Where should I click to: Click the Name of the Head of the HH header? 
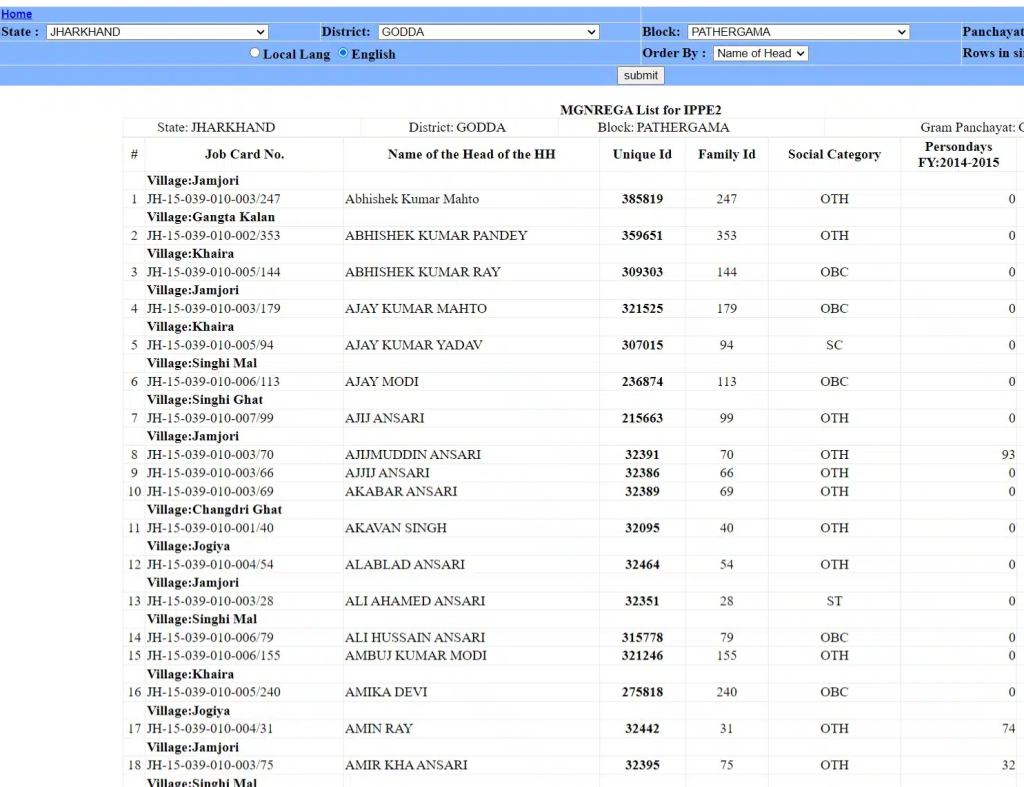(472, 155)
